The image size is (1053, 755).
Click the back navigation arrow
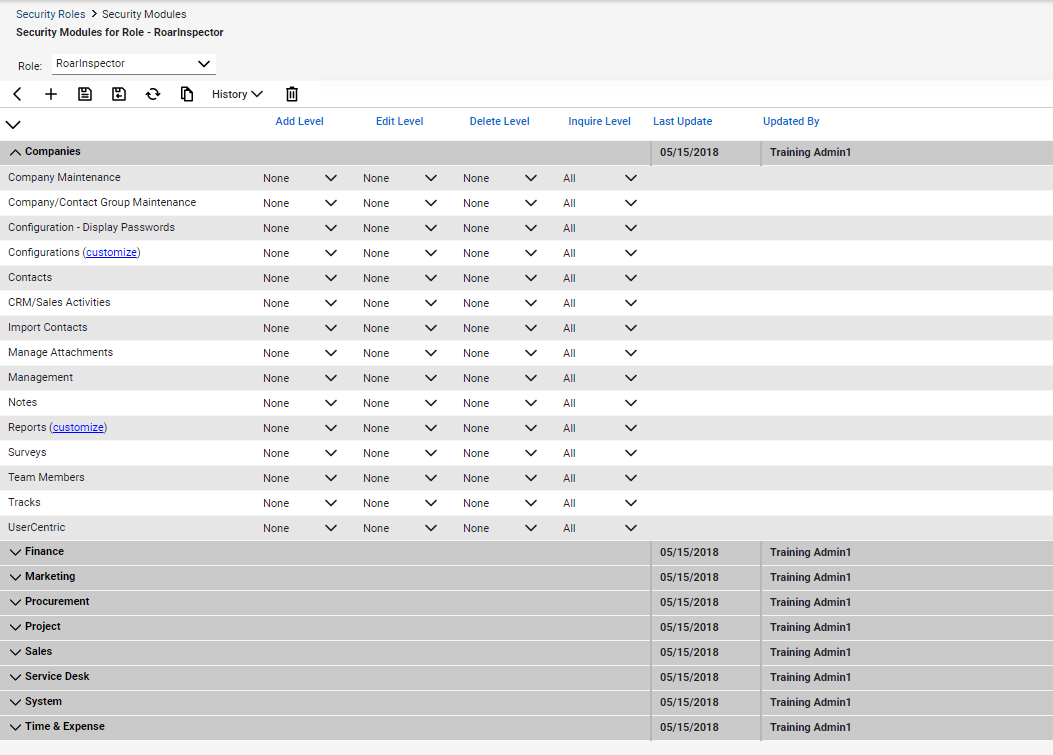pyautogui.click(x=16, y=93)
